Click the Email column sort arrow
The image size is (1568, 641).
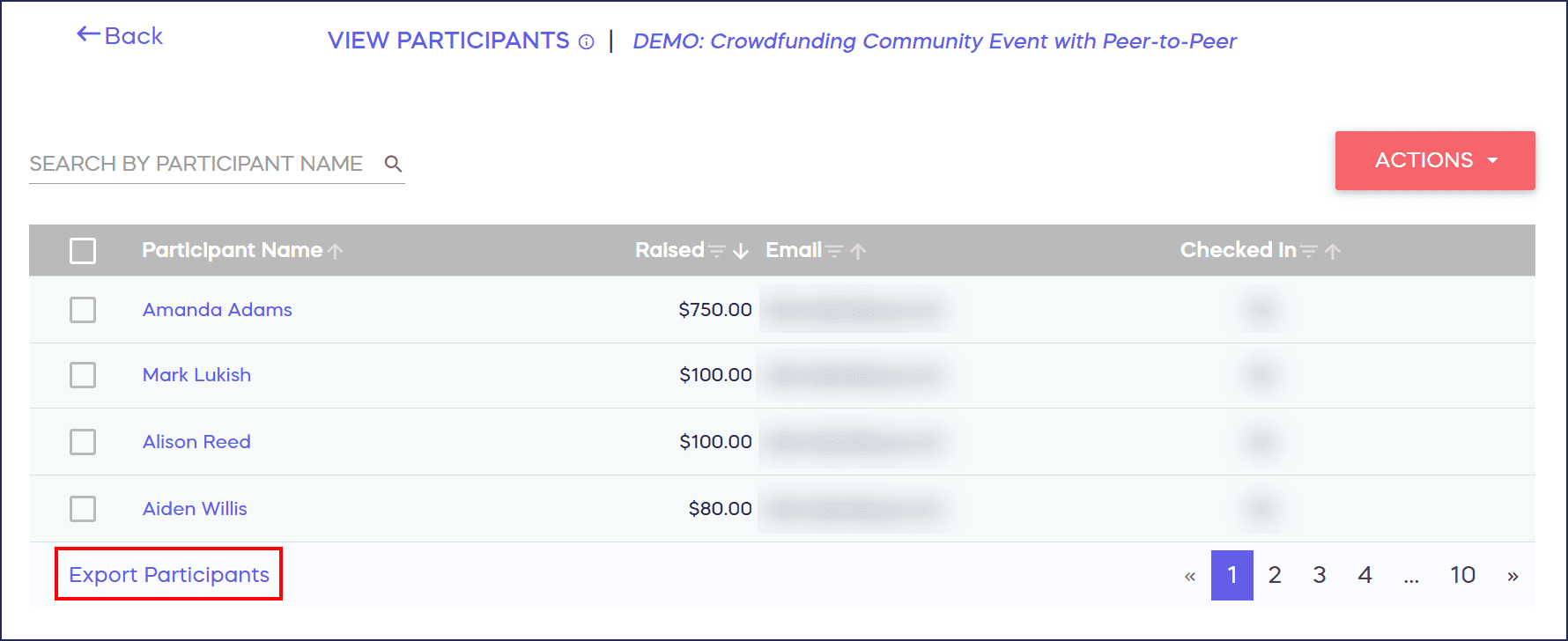(x=858, y=252)
